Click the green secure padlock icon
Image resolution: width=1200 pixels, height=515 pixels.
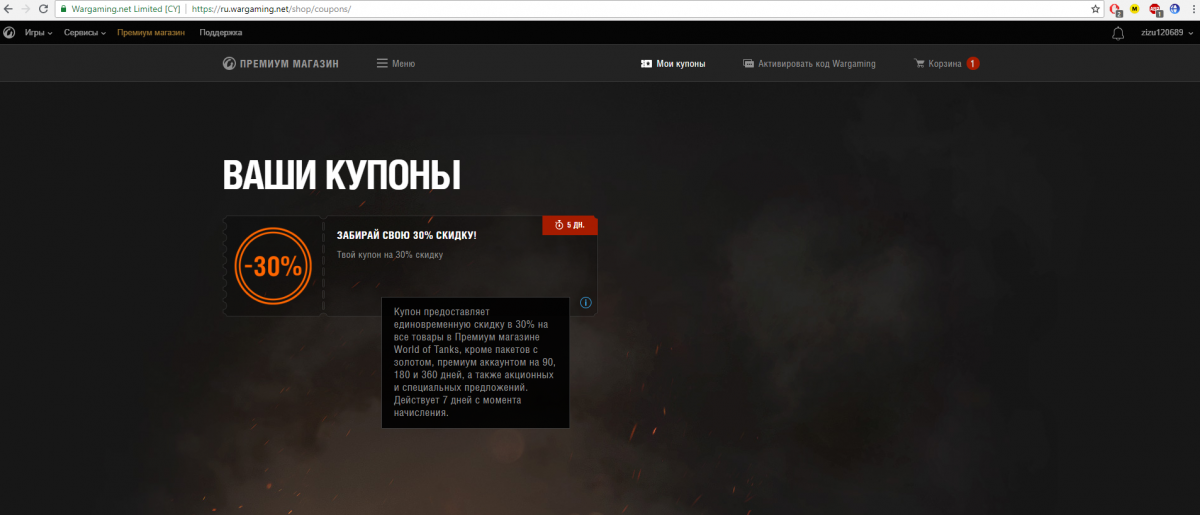coord(64,8)
